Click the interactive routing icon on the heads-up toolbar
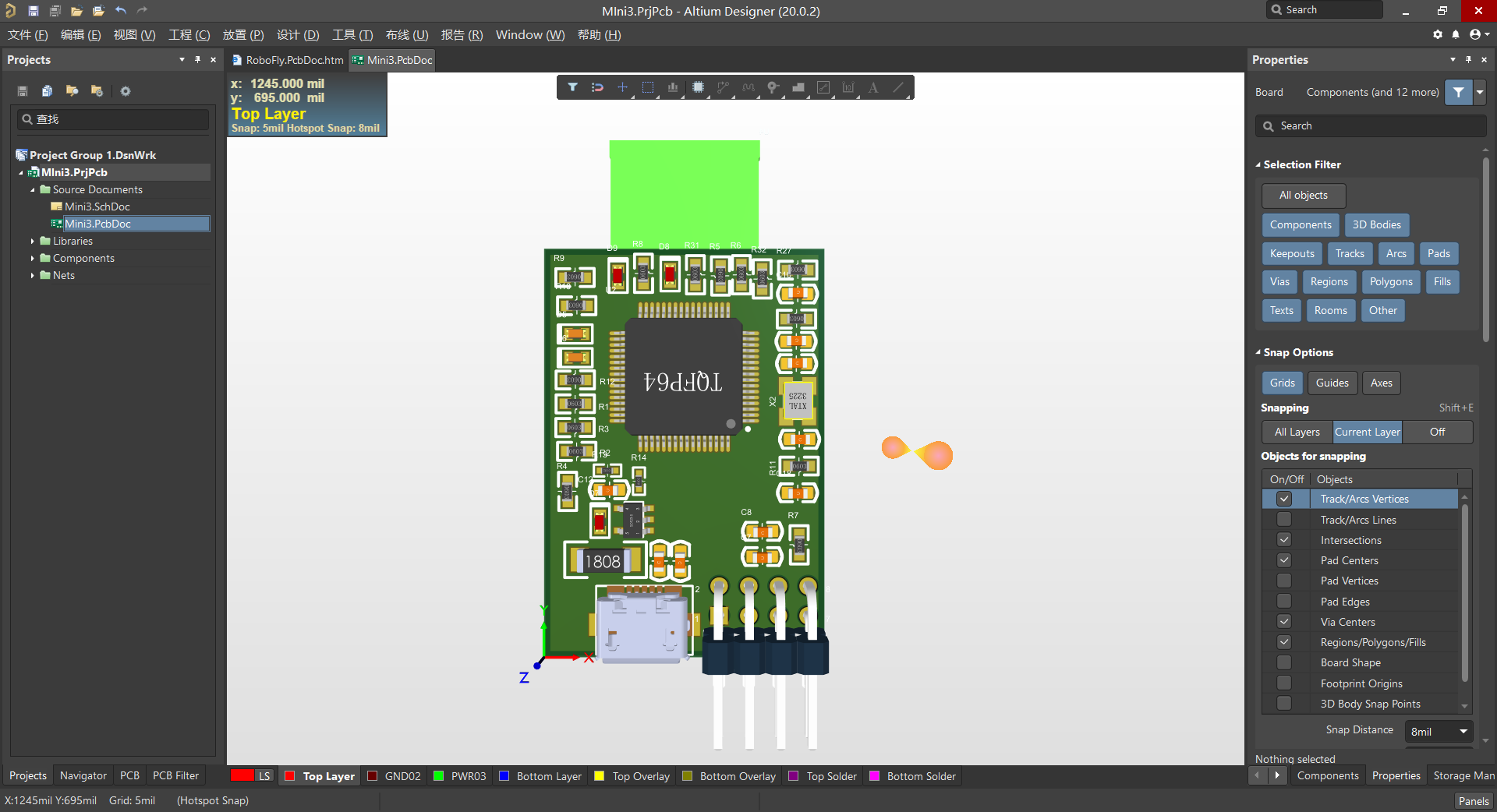1497x812 pixels. (724, 87)
